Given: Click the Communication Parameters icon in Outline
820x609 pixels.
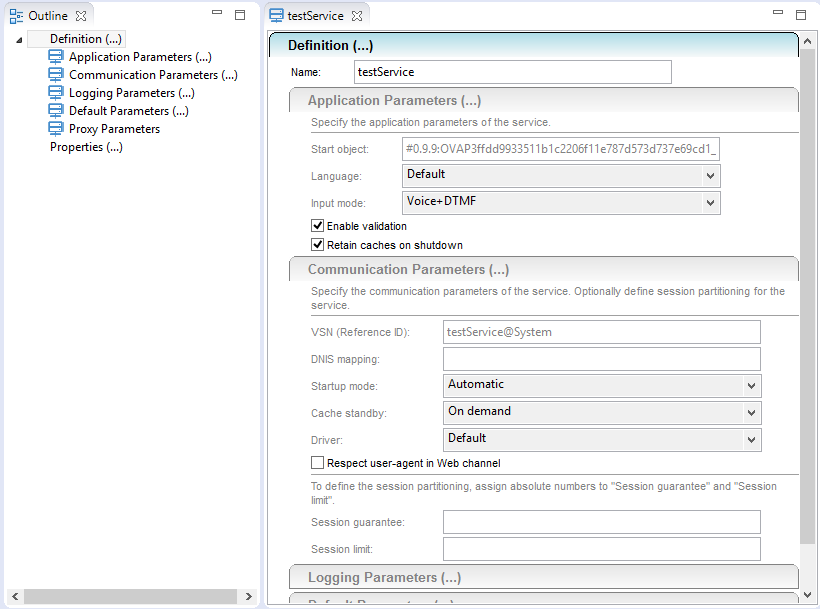Looking at the screenshot, I should point(55,75).
